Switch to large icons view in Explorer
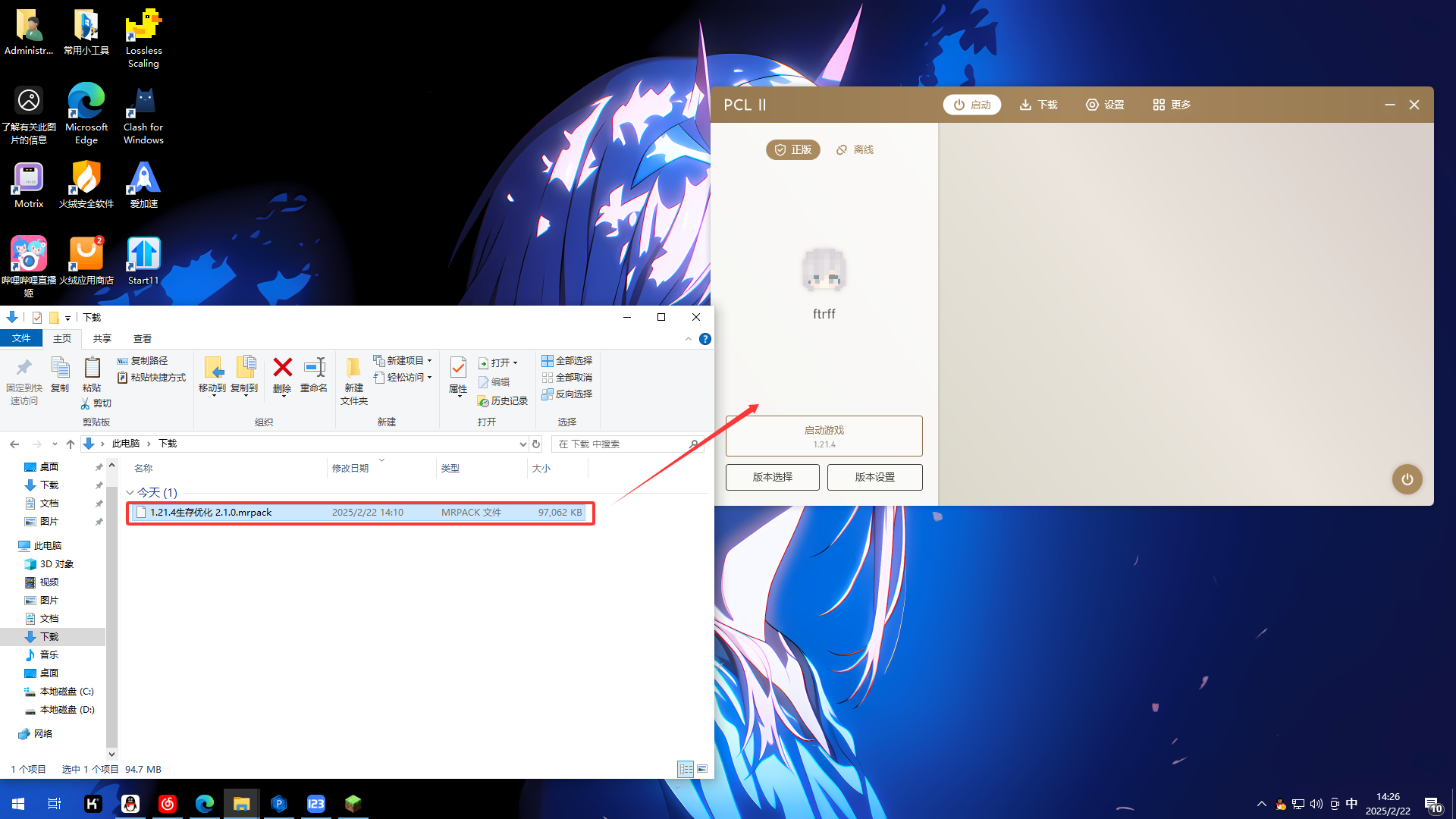The image size is (1456, 819). pyautogui.click(x=702, y=769)
